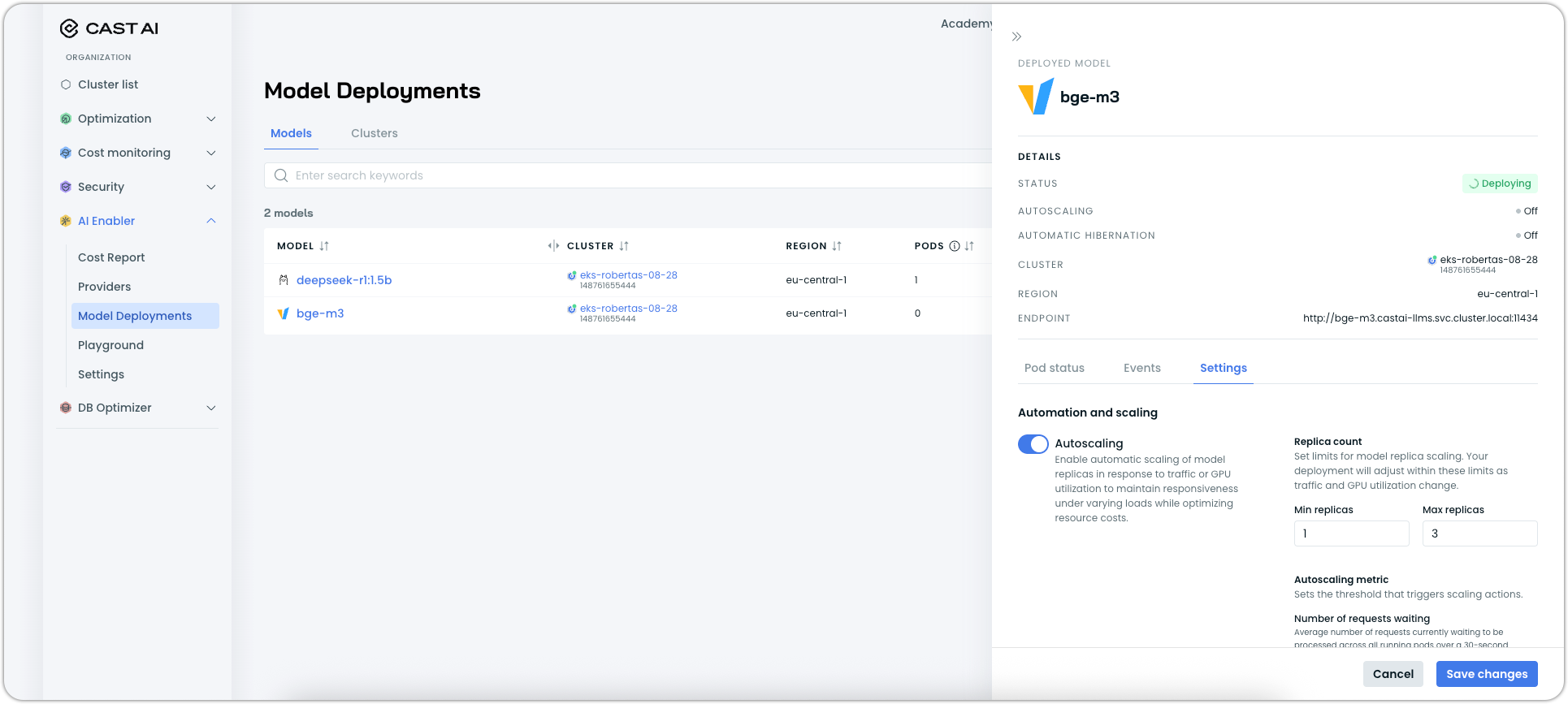Open Playground in sidebar
Screen dimensions: 1568x704
110,345
